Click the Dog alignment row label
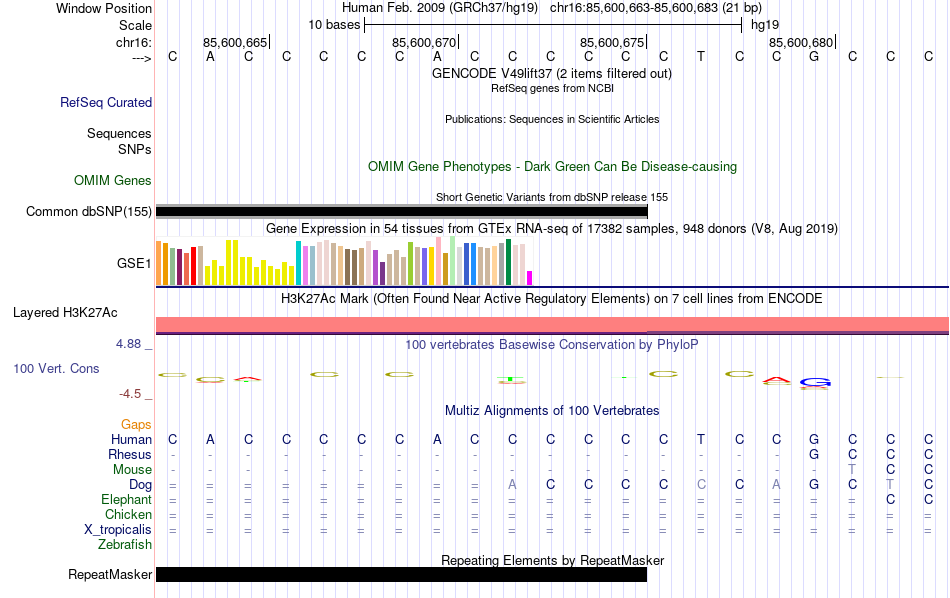 click(140, 485)
